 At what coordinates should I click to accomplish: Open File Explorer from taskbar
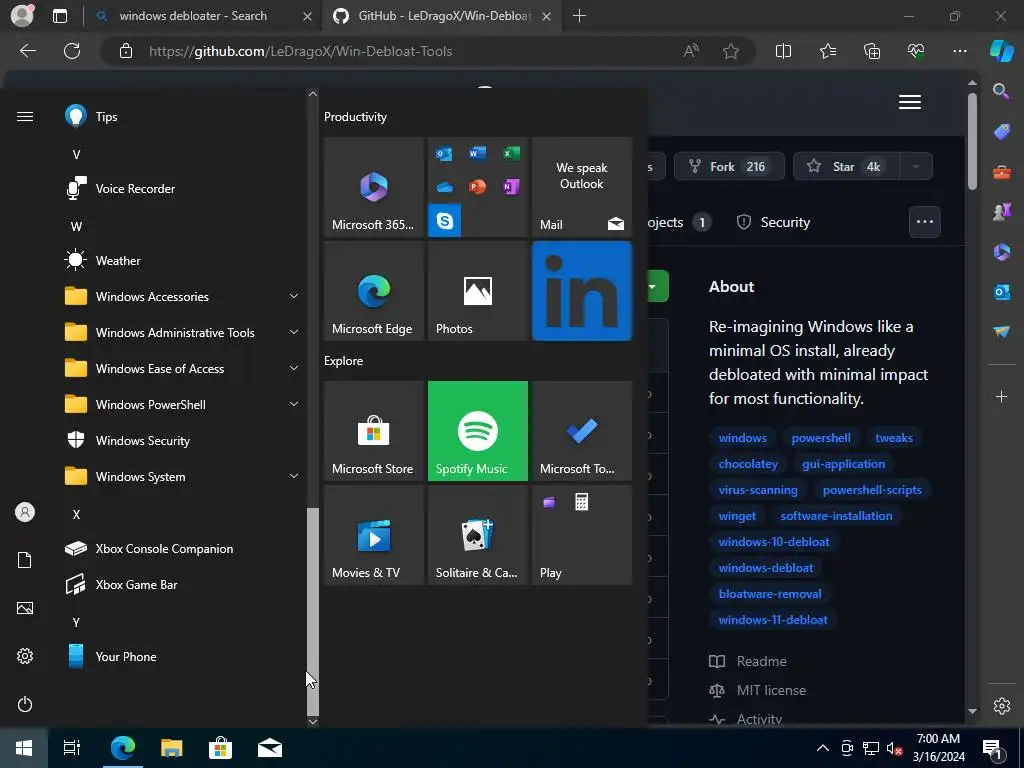pyautogui.click(x=172, y=748)
